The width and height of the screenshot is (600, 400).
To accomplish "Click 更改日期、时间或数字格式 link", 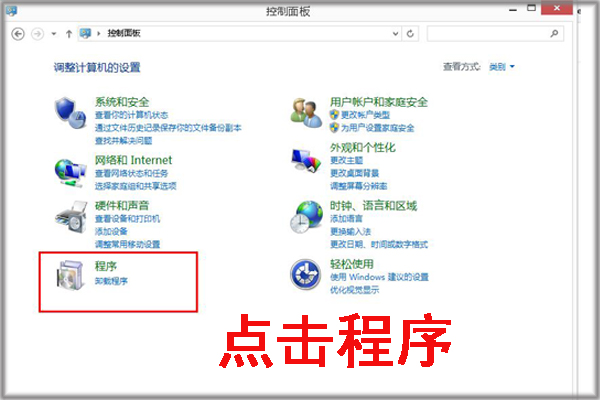I will coord(379,244).
